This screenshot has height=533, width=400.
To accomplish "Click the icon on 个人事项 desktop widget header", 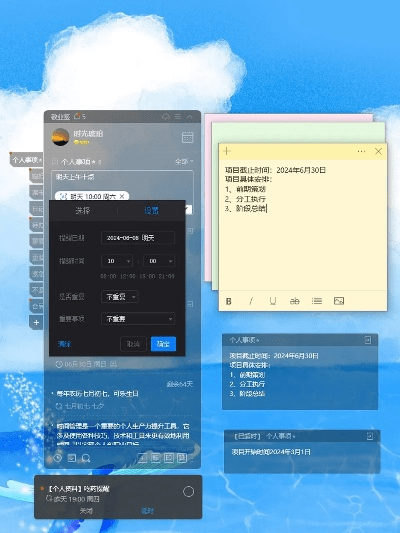I will [x=368, y=340].
